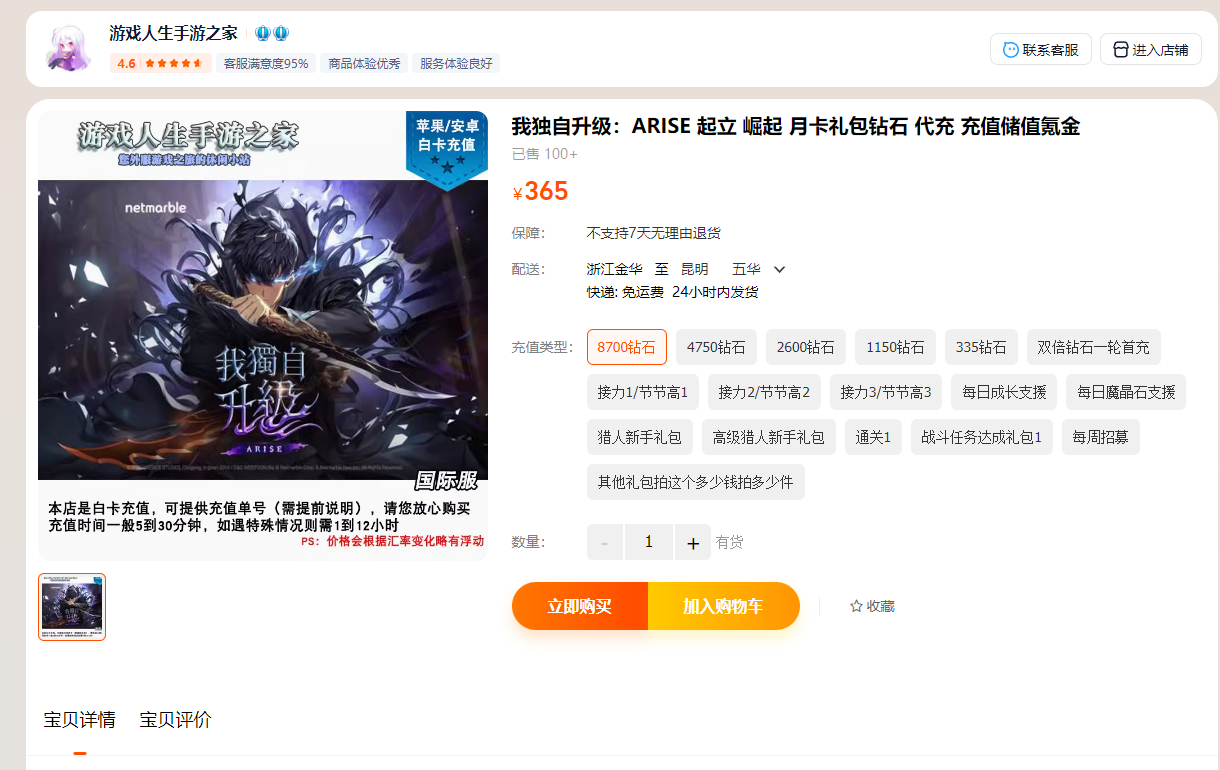This screenshot has height=770, width=1220.
Task: Decrease quantity with minus button
Action: 605,542
